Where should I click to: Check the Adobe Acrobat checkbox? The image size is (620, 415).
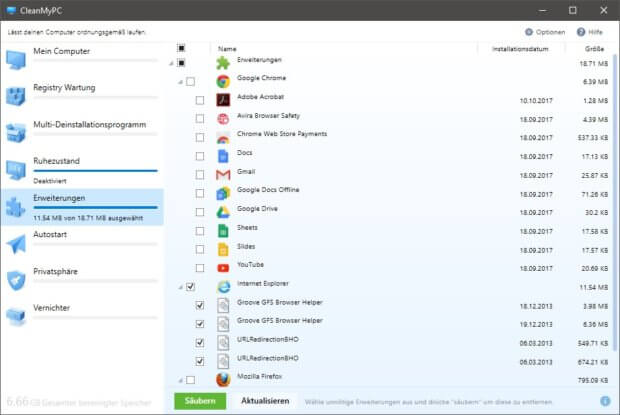(x=200, y=101)
